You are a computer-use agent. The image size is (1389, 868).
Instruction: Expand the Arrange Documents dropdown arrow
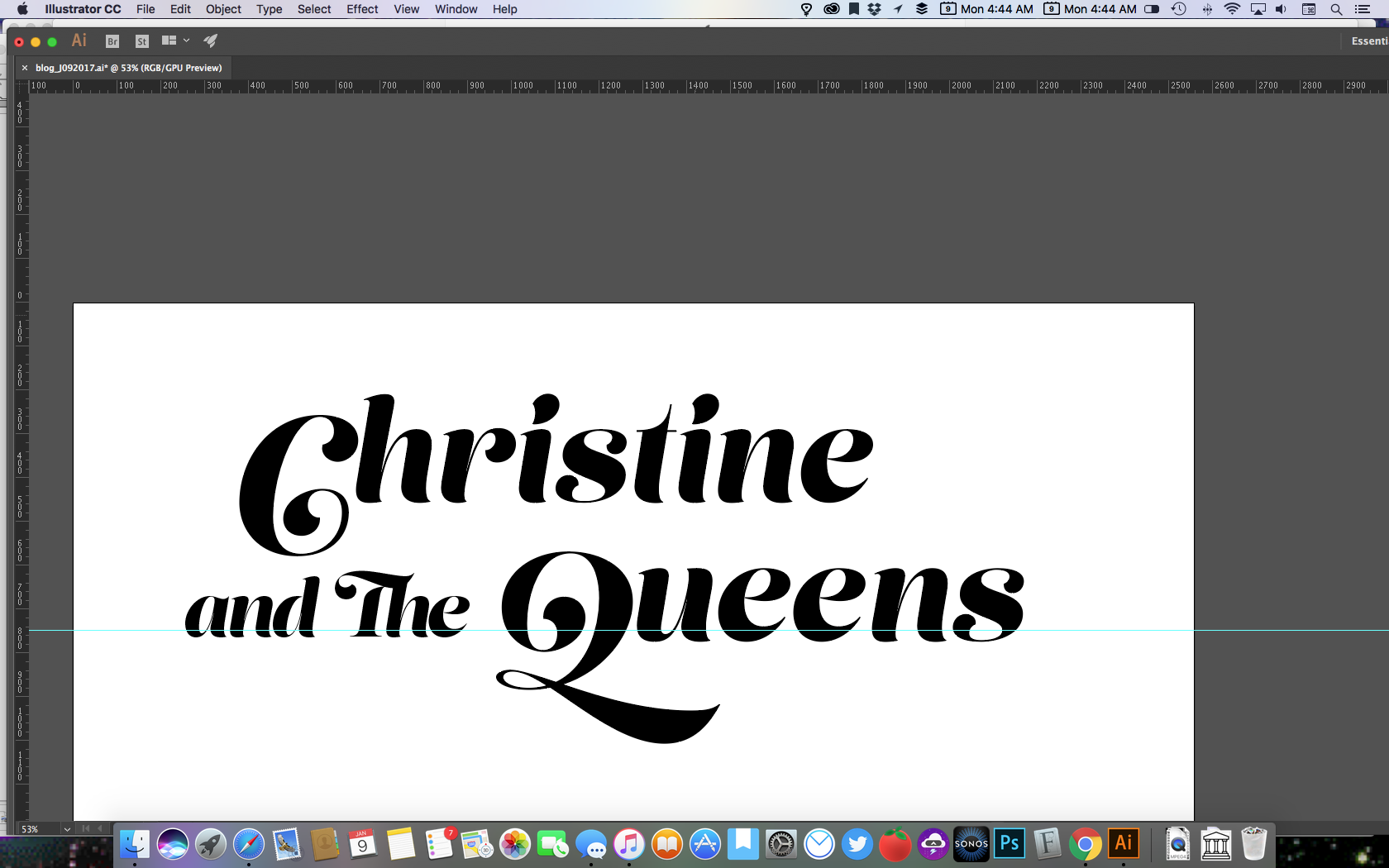click(x=187, y=41)
